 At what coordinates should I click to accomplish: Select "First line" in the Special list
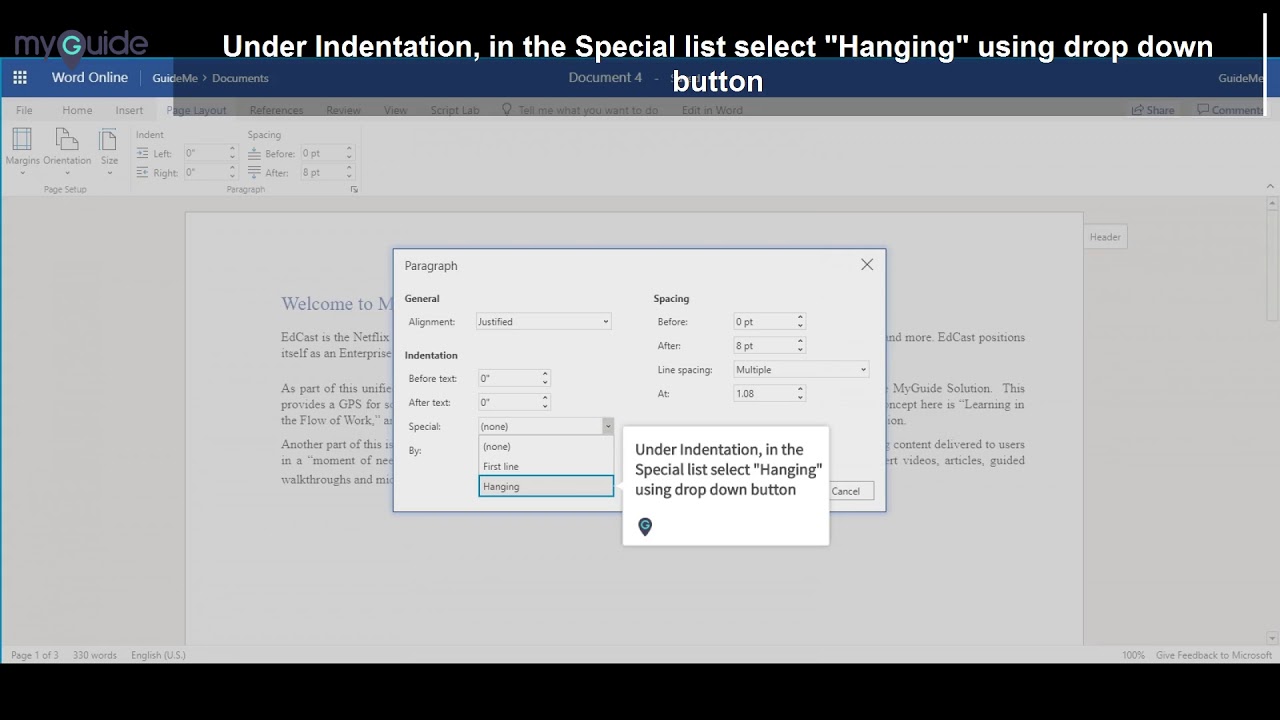(x=546, y=466)
